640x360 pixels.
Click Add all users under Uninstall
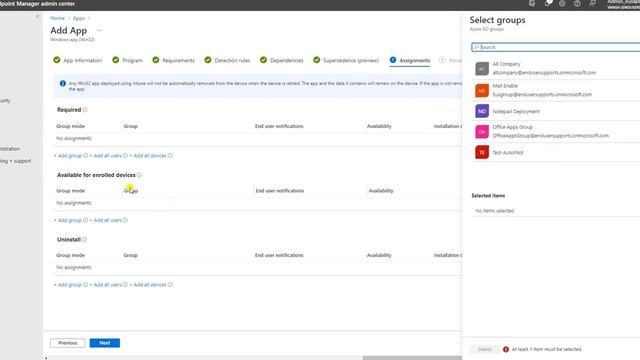tap(106, 285)
